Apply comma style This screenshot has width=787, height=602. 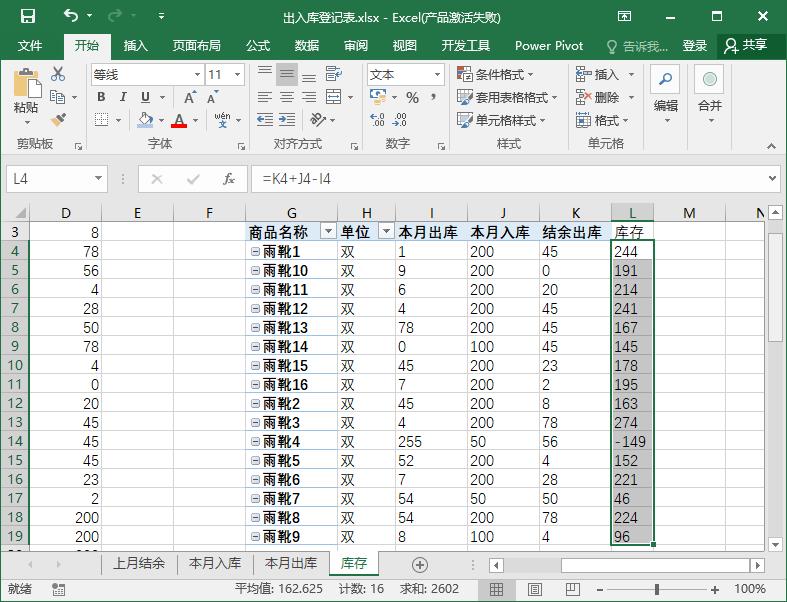pyautogui.click(x=433, y=97)
